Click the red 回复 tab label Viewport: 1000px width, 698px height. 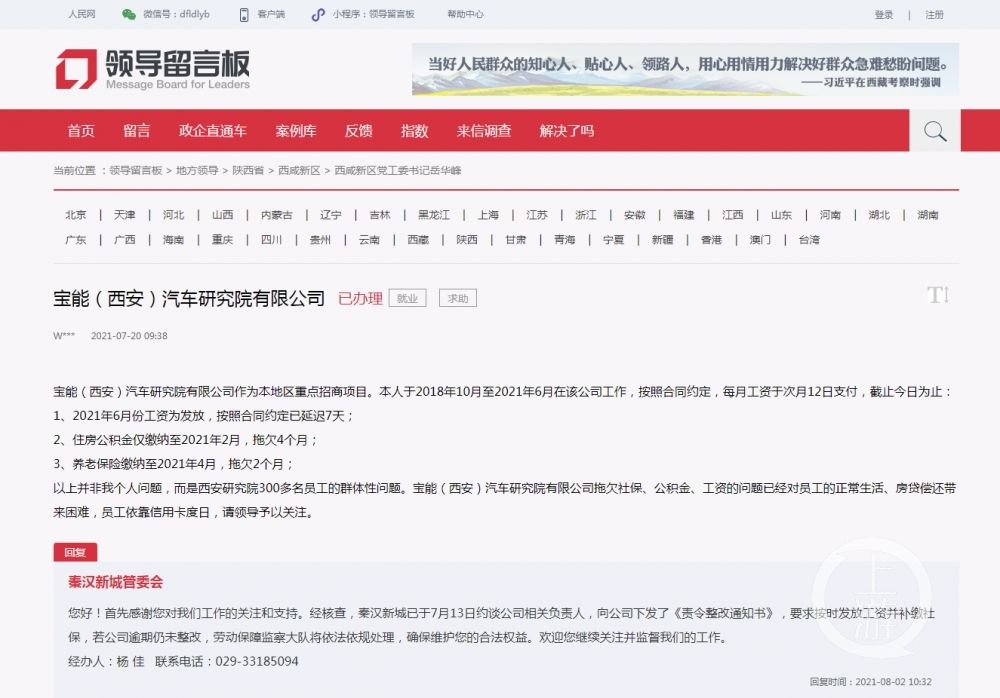75,552
